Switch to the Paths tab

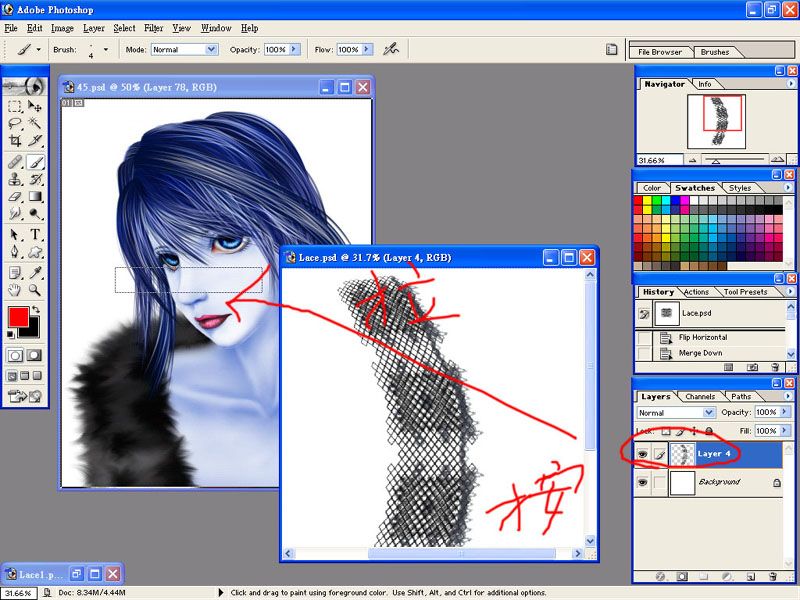(741, 396)
